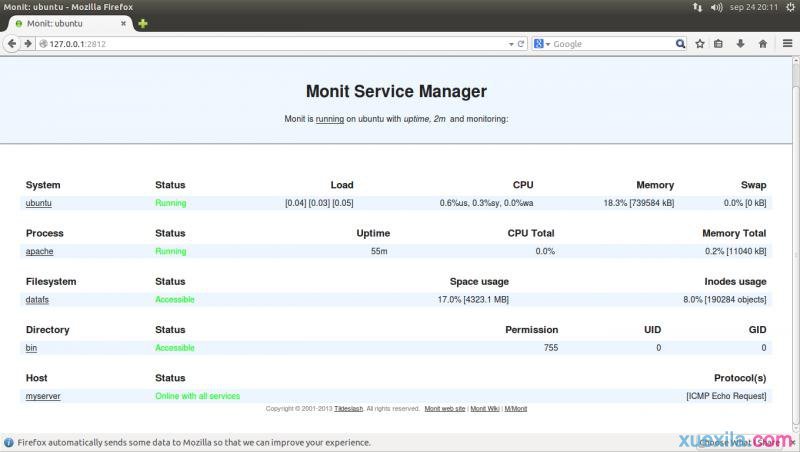
Task: Click the Running status of ubuntu
Action: tap(170, 203)
